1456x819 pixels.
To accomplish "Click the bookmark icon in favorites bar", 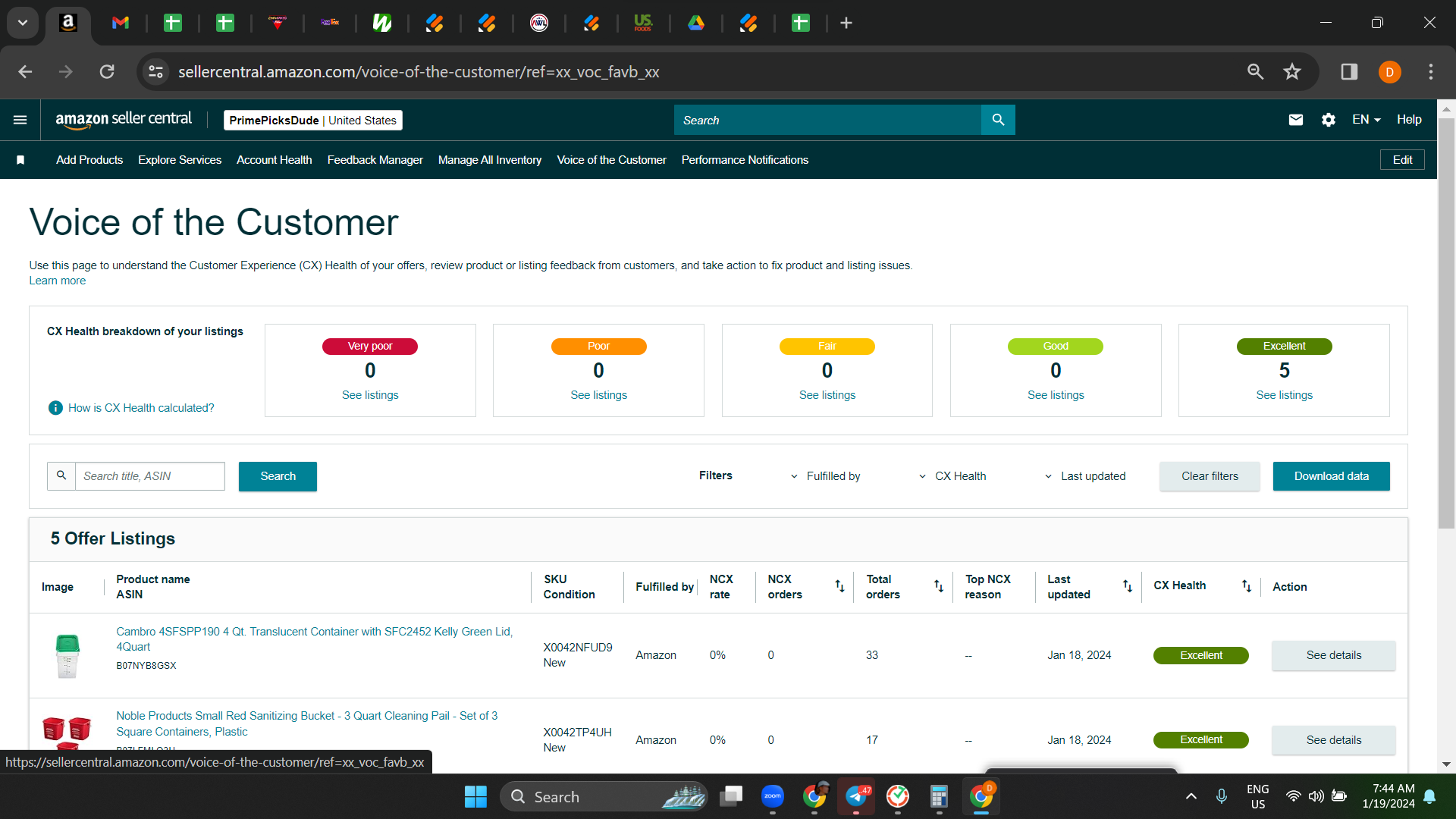I will 20,160.
